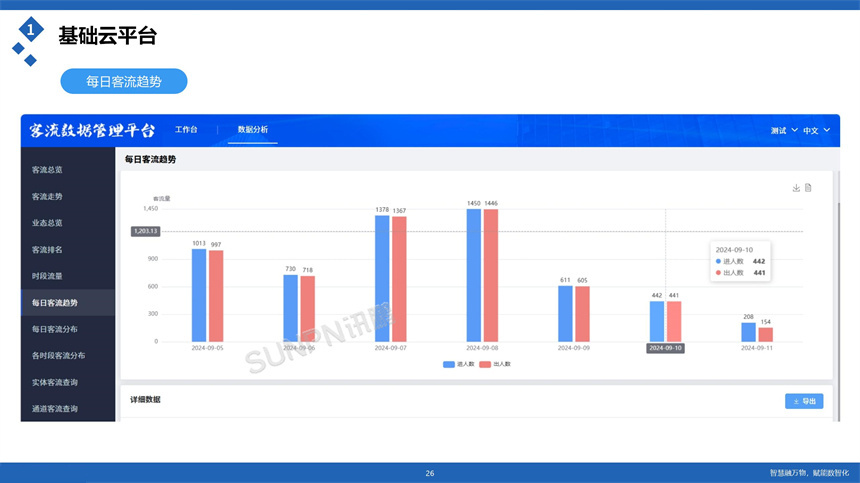
Task: Click the export icon in 导出 button
Action: pyautogui.click(x=796, y=401)
